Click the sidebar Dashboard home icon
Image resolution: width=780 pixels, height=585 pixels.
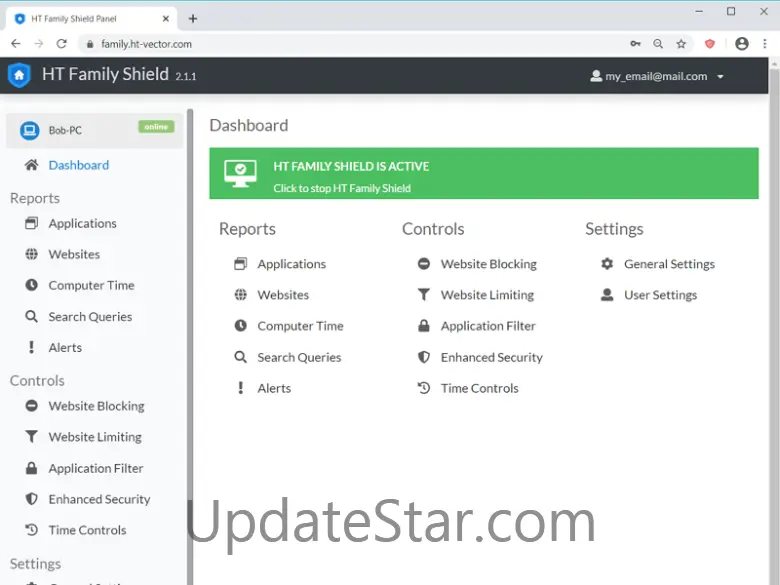(31, 165)
